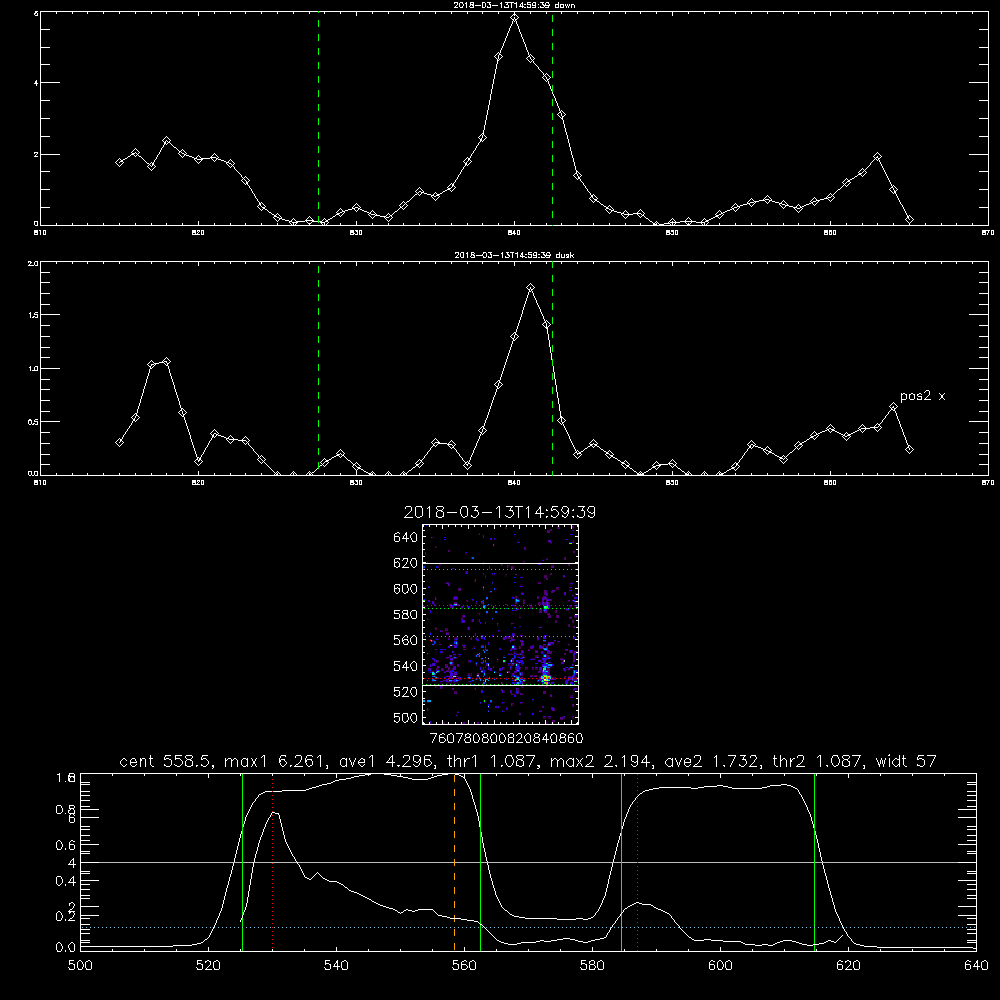Click the 1.5 y-axis label in dusk plot

pos(33,315)
